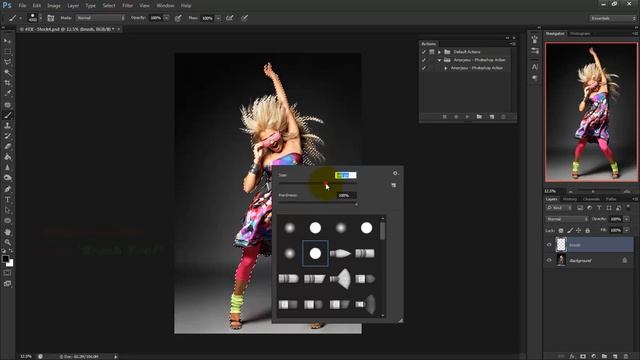Select the Move tool
640x360 pixels.
(7, 41)
